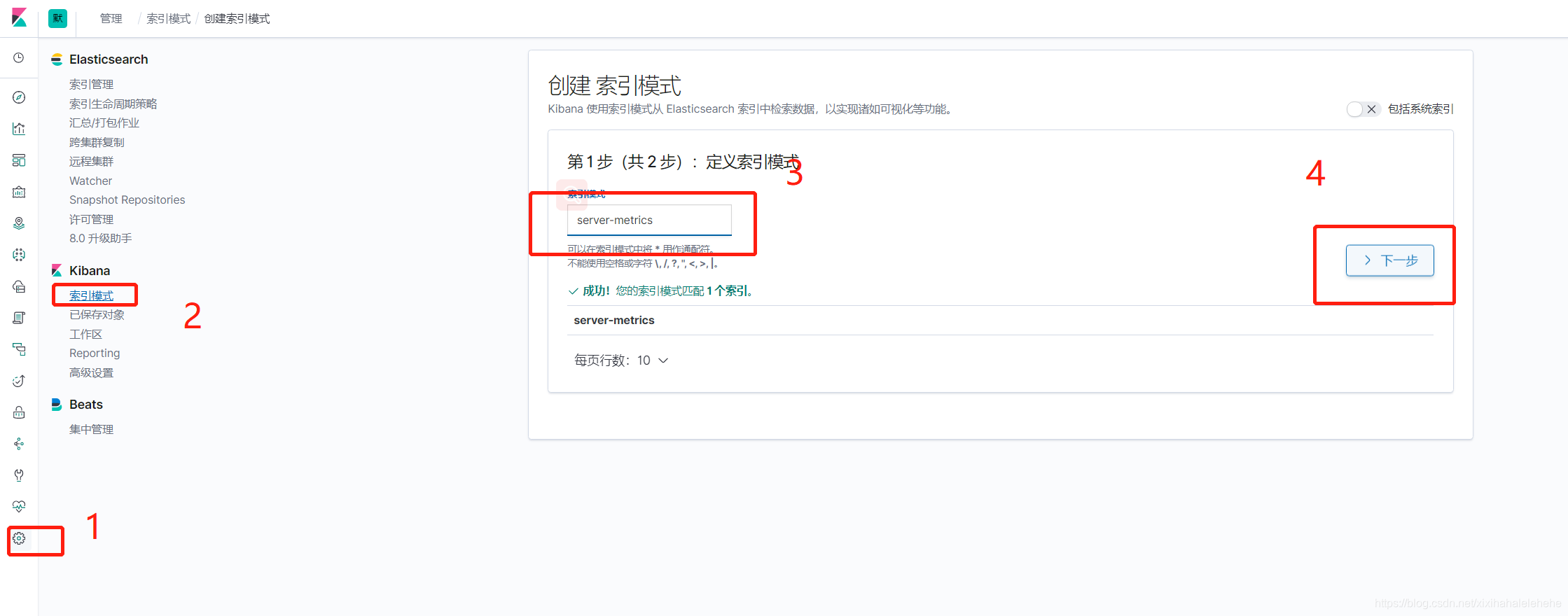The height and width of the screenshot is (616, 1568).
Task: Open 远程集群 in the side menu
Action: point(91,162)
